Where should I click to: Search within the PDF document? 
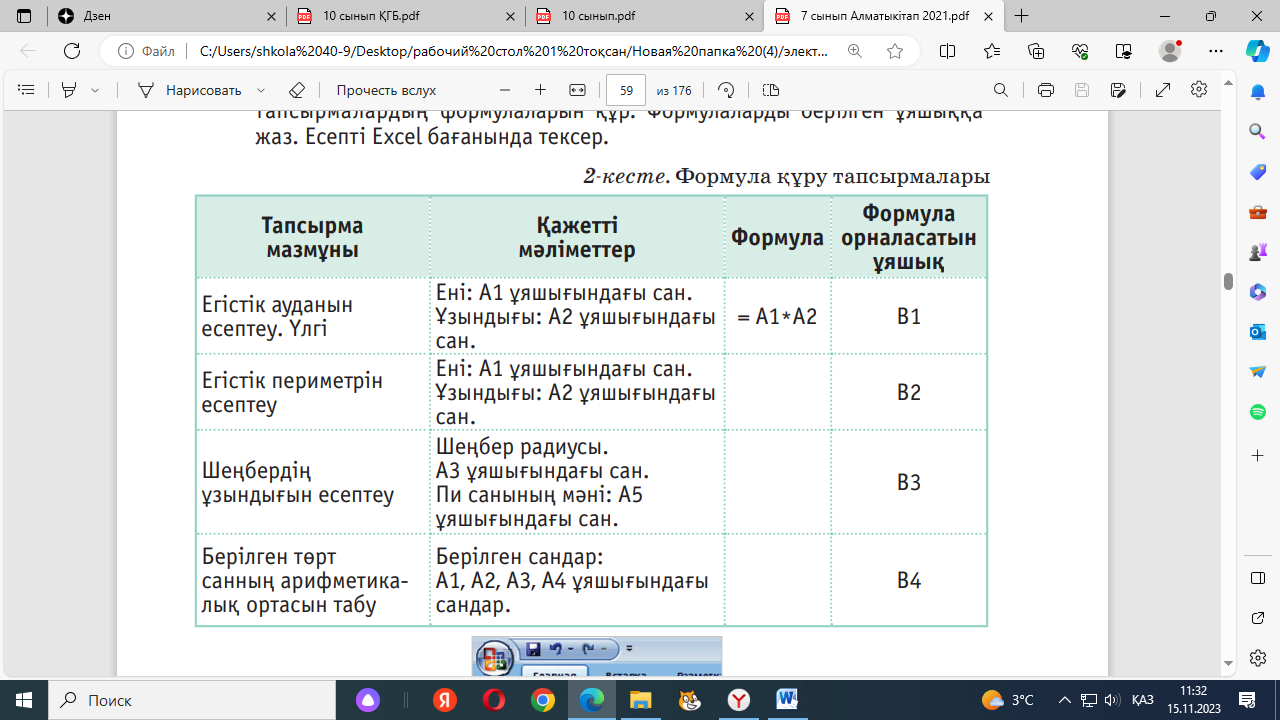point(1001,90)
